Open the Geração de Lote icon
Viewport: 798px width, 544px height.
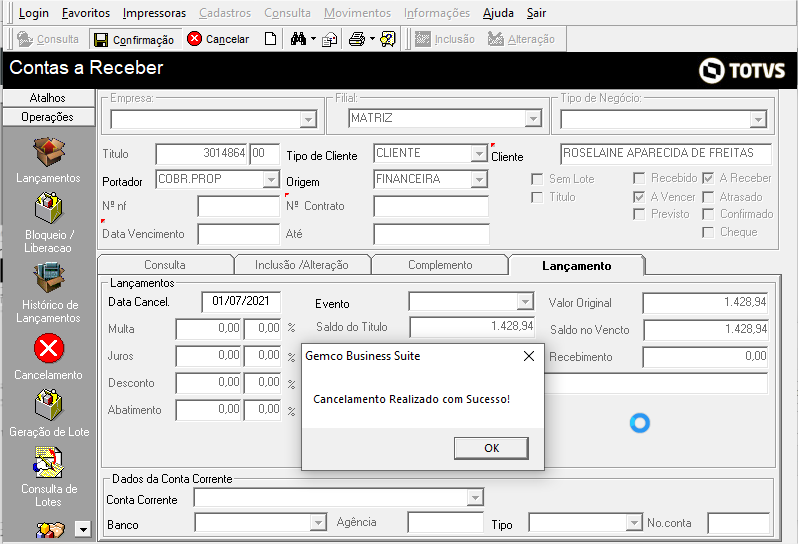coord(49,405)
